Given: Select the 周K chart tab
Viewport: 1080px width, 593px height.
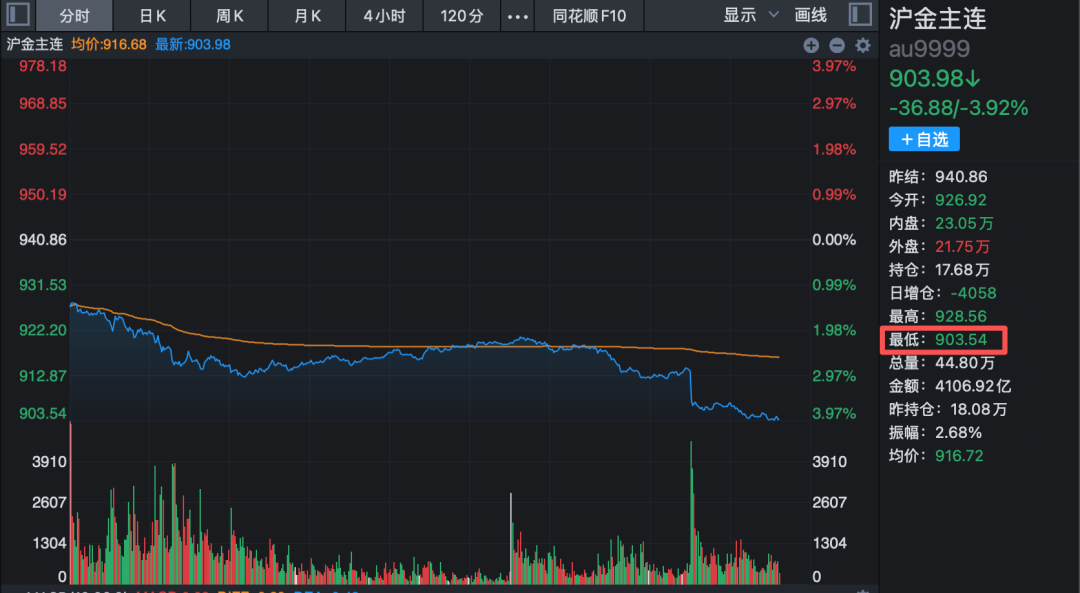Looking at the screenshot, I should [x=230, y=15].
